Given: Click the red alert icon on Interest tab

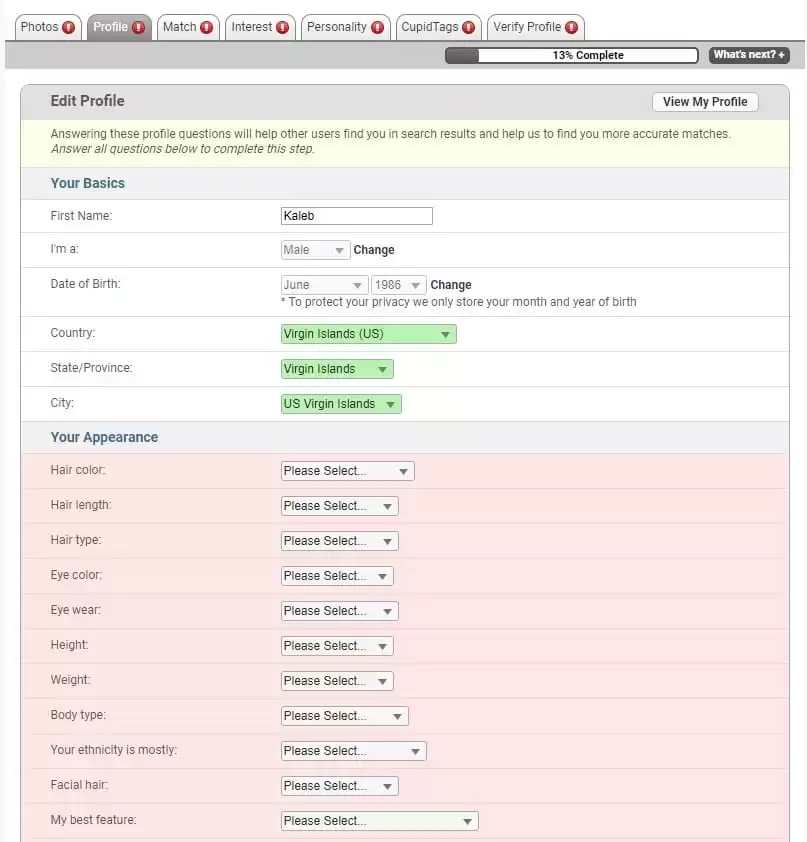Looking at the screenshot, I should pyautogui.click(x=282, y=27).
